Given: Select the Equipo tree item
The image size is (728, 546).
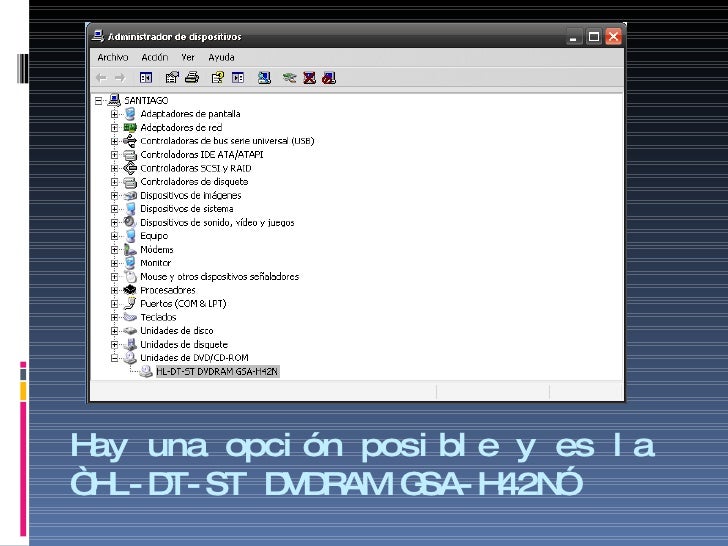Looking at the screenshot, I should [x=154, y=236].
